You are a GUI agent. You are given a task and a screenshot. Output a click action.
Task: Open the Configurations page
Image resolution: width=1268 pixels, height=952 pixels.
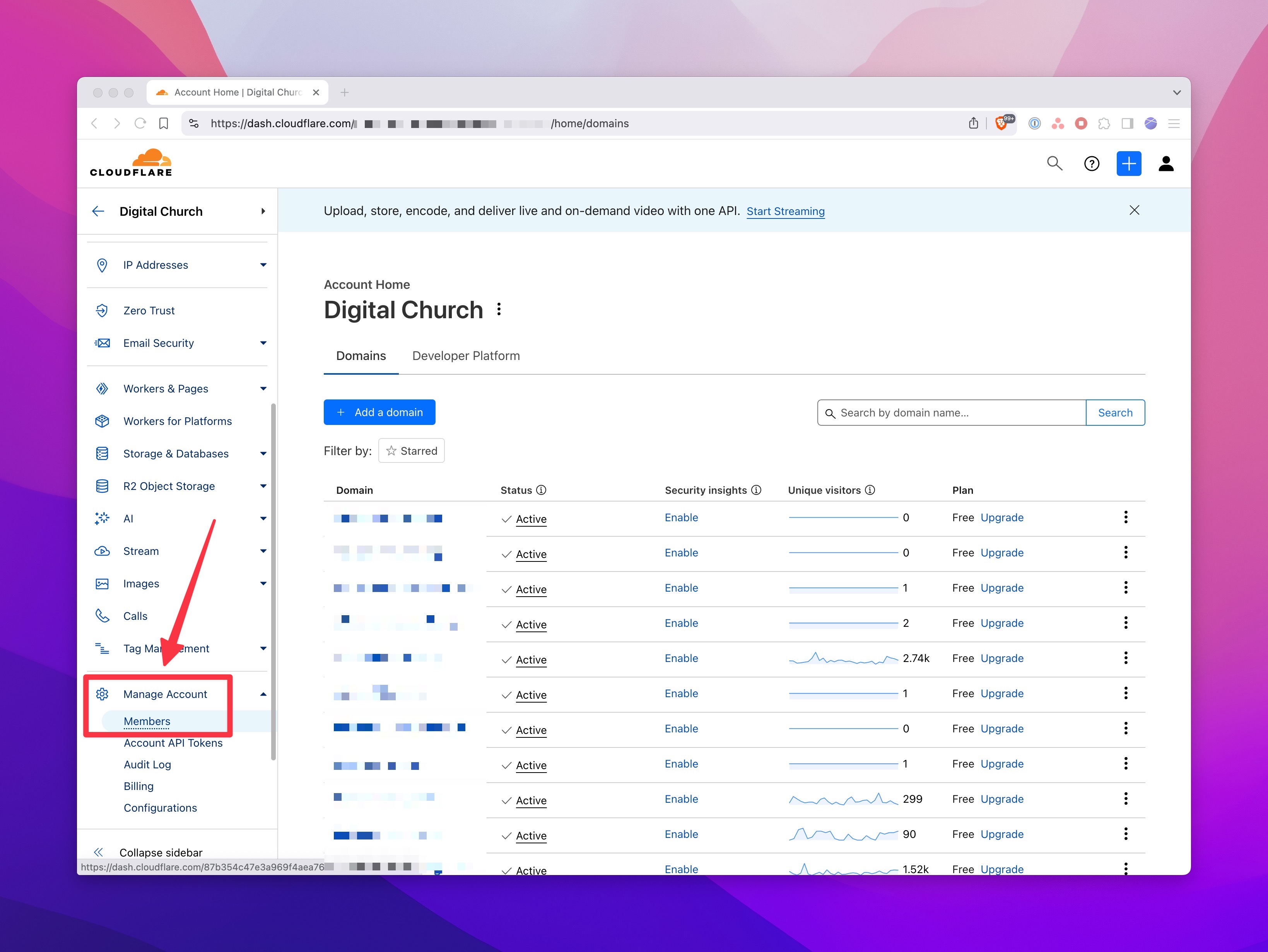[x=161, y=808]
